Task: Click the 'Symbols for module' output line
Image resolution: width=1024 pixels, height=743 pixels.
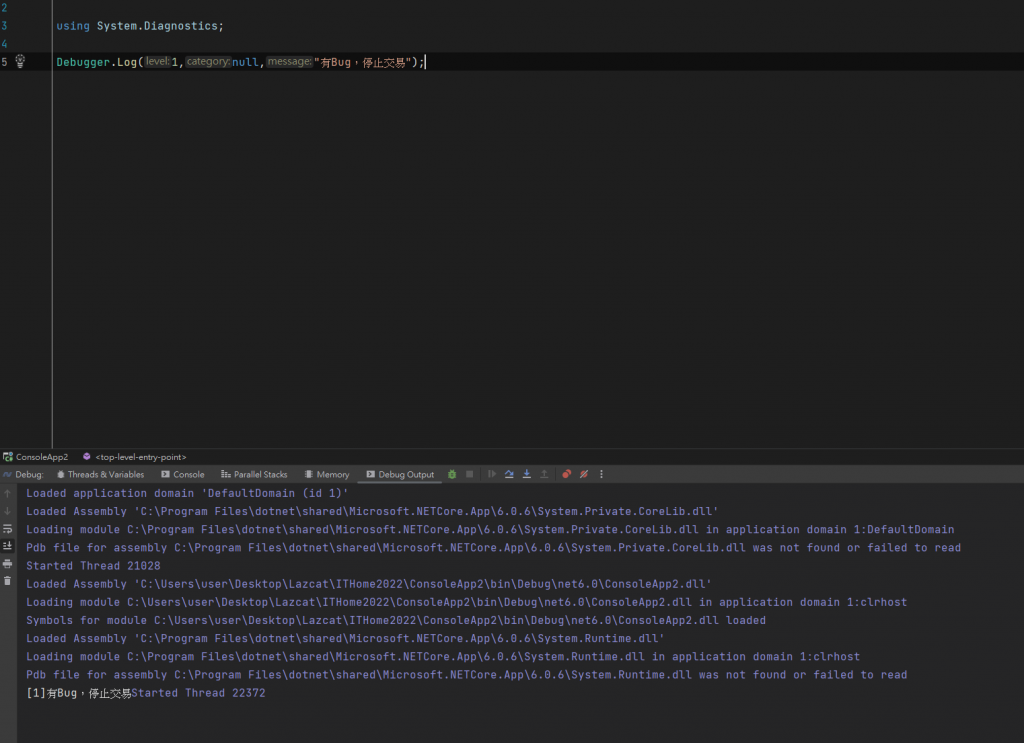Action: [x=396, y=620]
